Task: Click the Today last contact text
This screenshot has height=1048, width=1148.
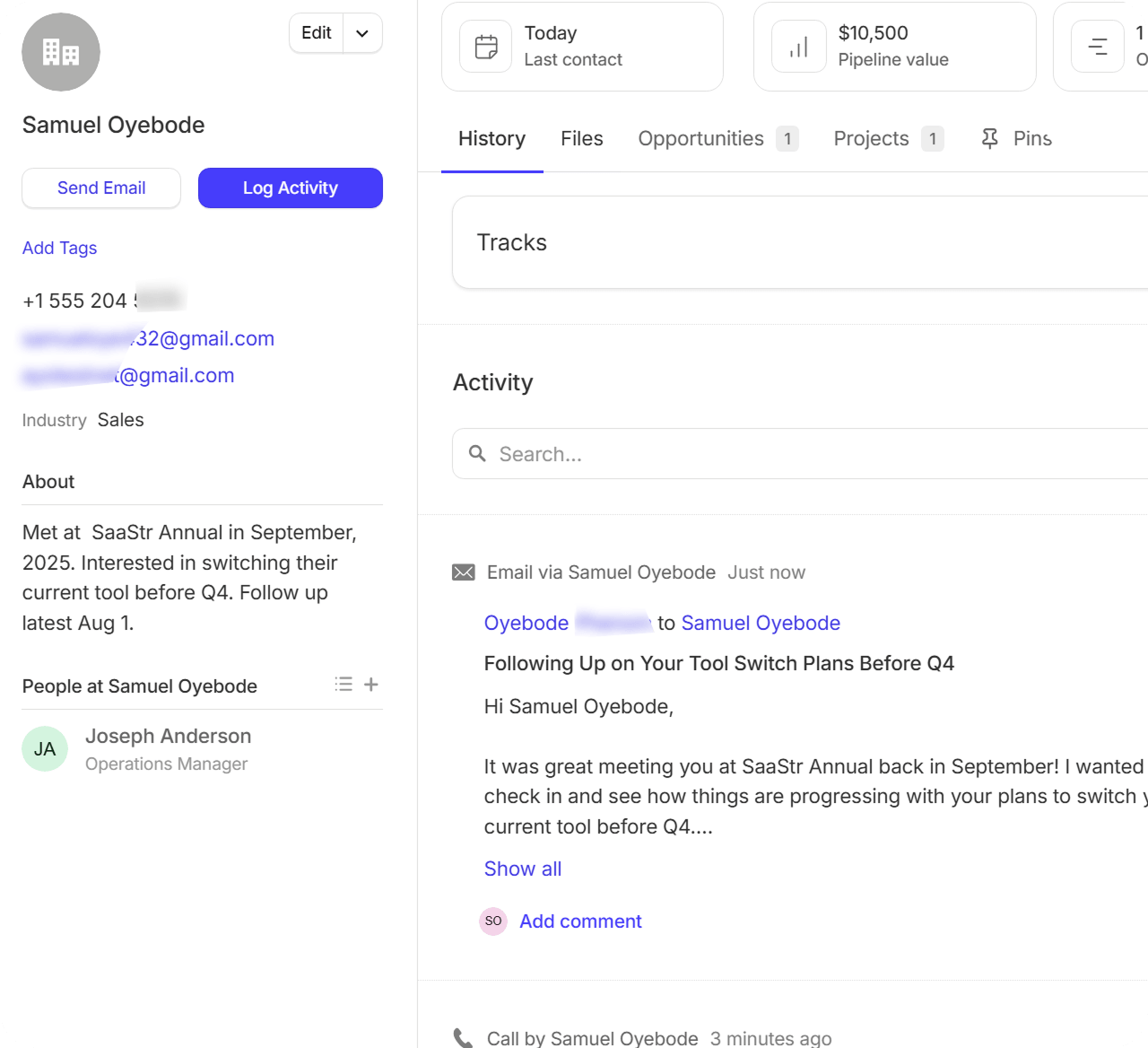Action: click(551, 33)
